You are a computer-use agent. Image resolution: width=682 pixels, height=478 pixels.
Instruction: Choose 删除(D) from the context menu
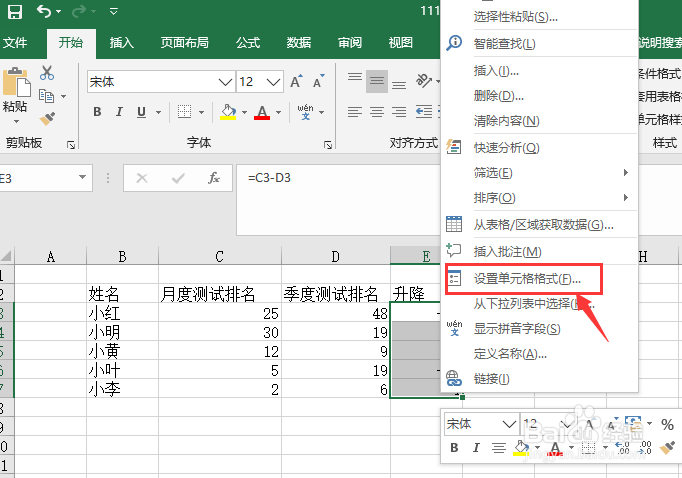539,96
